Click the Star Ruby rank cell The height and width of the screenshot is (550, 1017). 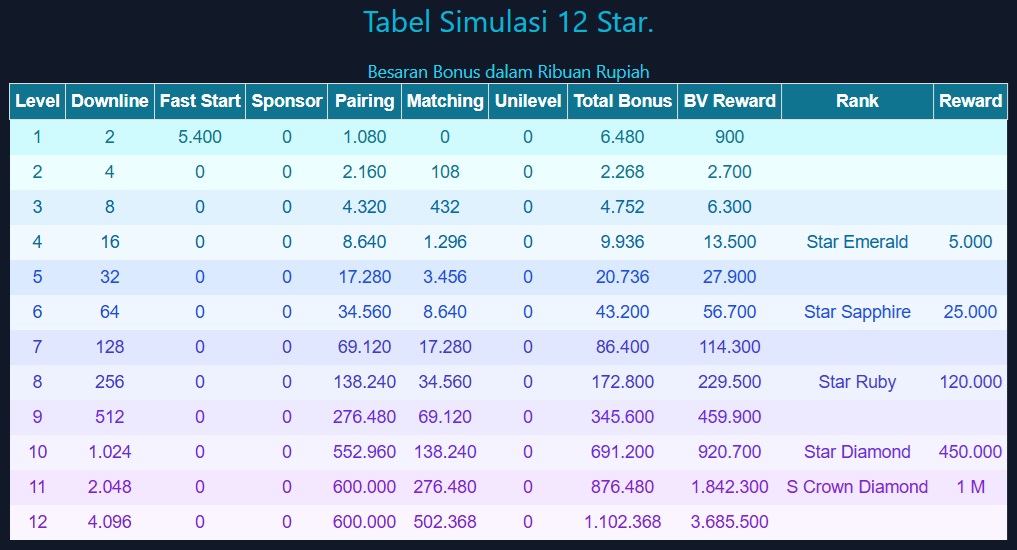pos(858,382)
